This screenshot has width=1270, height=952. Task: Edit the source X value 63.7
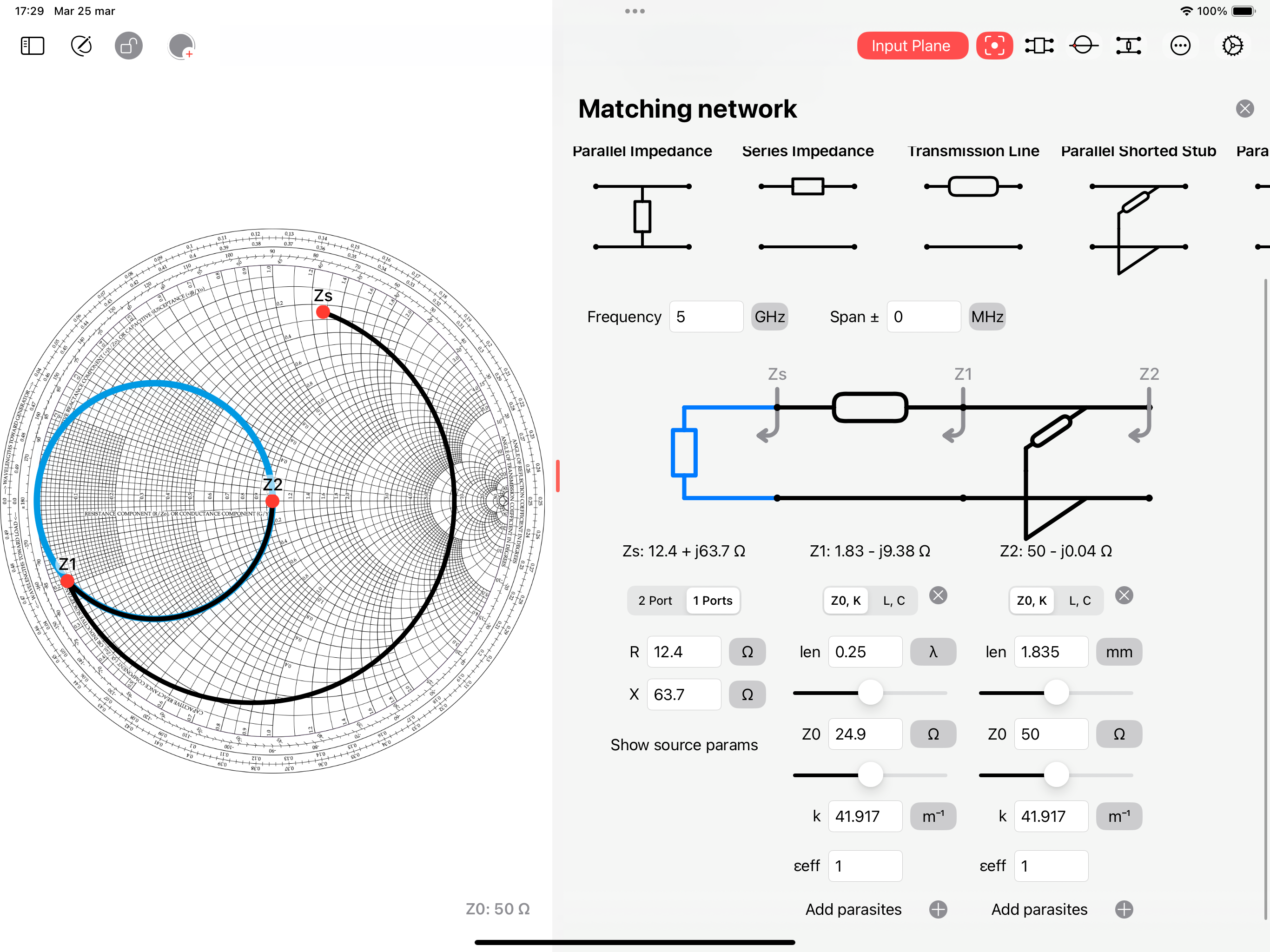(684, 695)
